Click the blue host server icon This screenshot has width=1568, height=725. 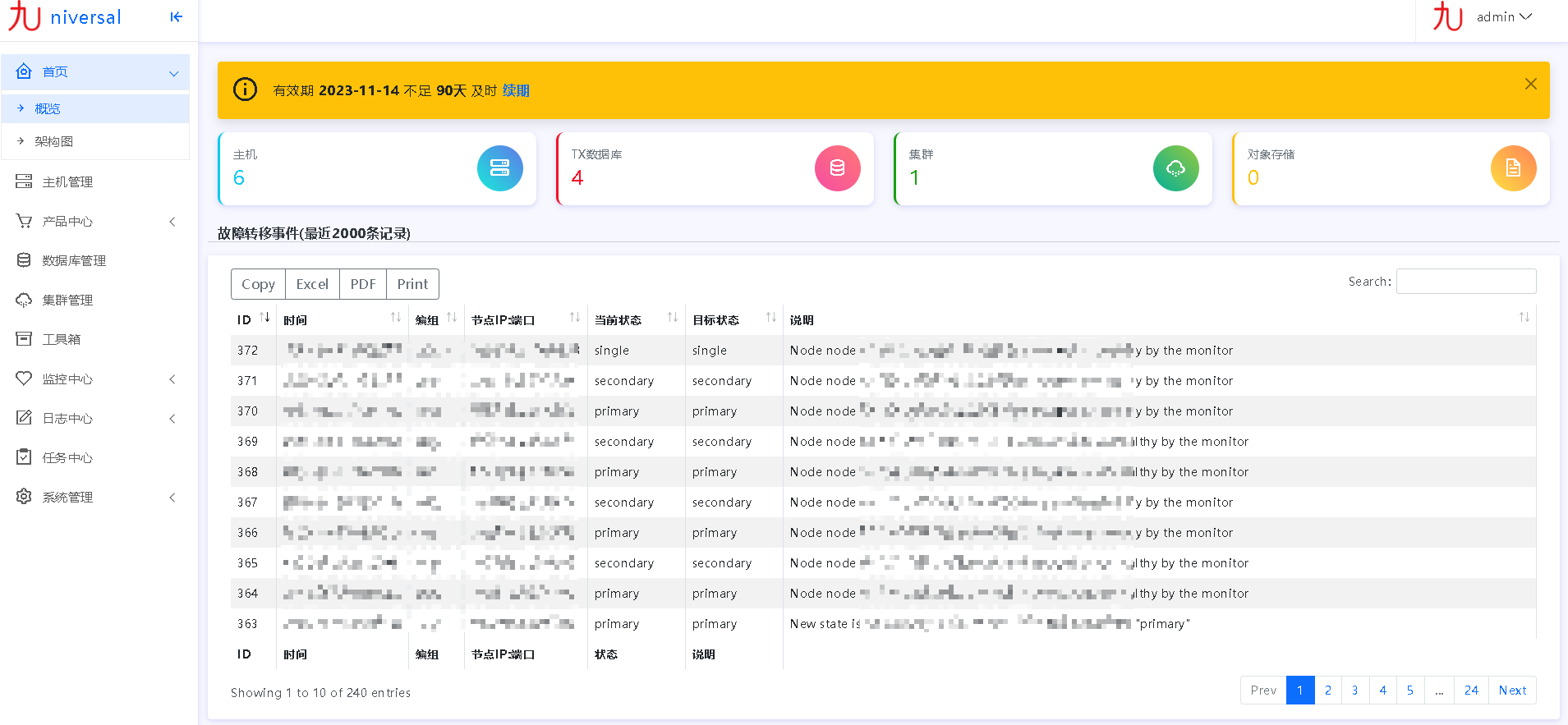[x=499, y=168]
